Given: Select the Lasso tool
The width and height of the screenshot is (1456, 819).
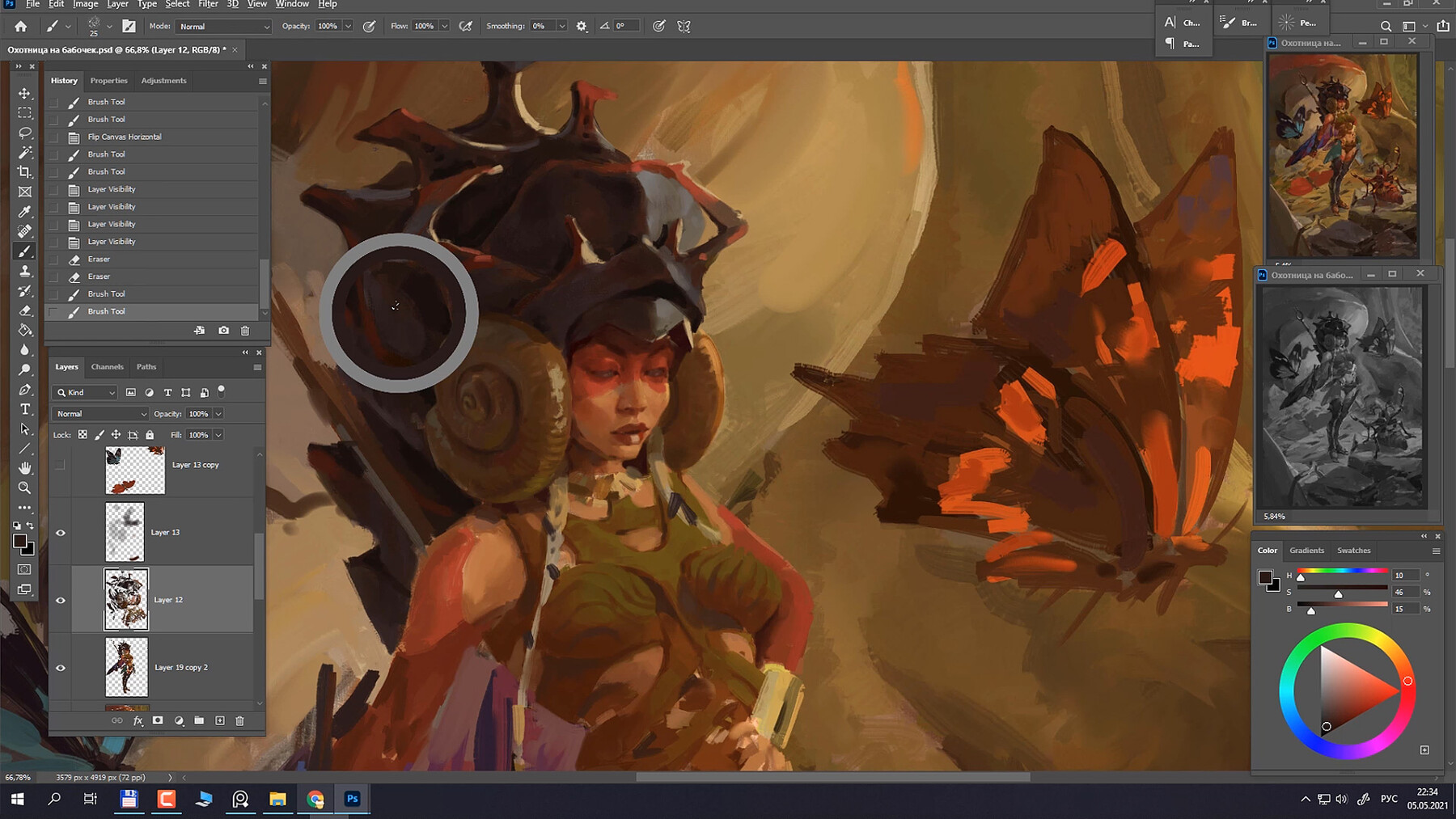Looking at the screenshot, I should [x=24, y=133].
